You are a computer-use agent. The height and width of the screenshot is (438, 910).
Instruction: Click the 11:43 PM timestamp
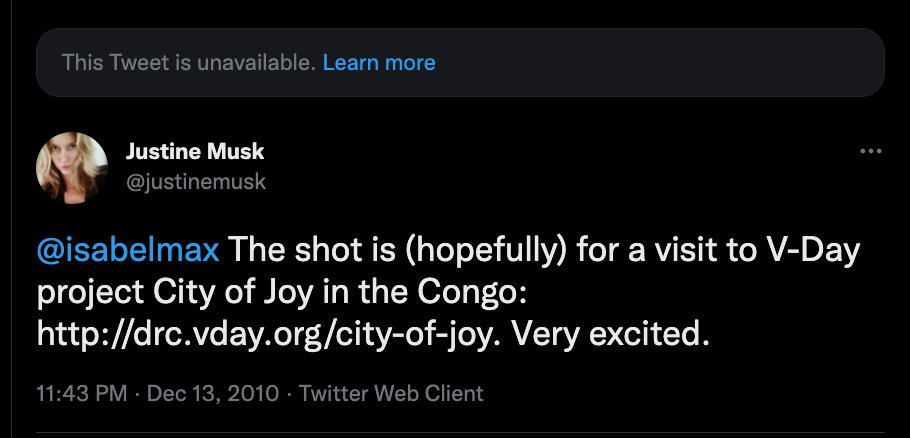[82, 393]
